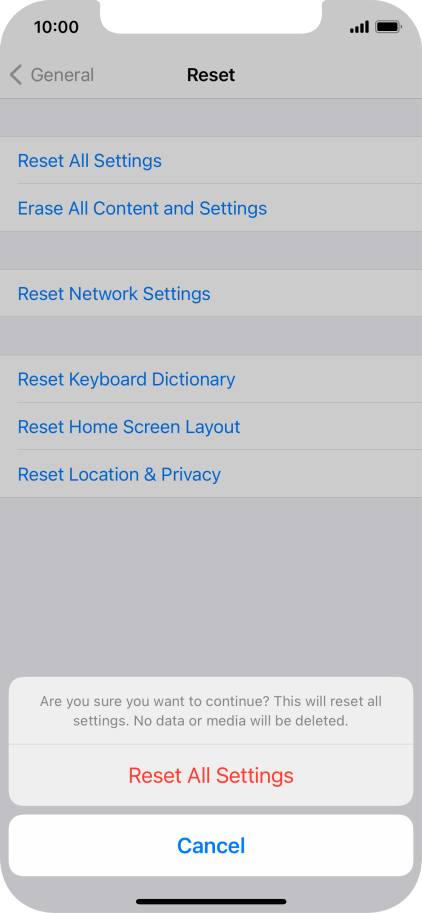Tap the confirmation message text
Screen dimensions: 422x913
(x=211, y=711)
